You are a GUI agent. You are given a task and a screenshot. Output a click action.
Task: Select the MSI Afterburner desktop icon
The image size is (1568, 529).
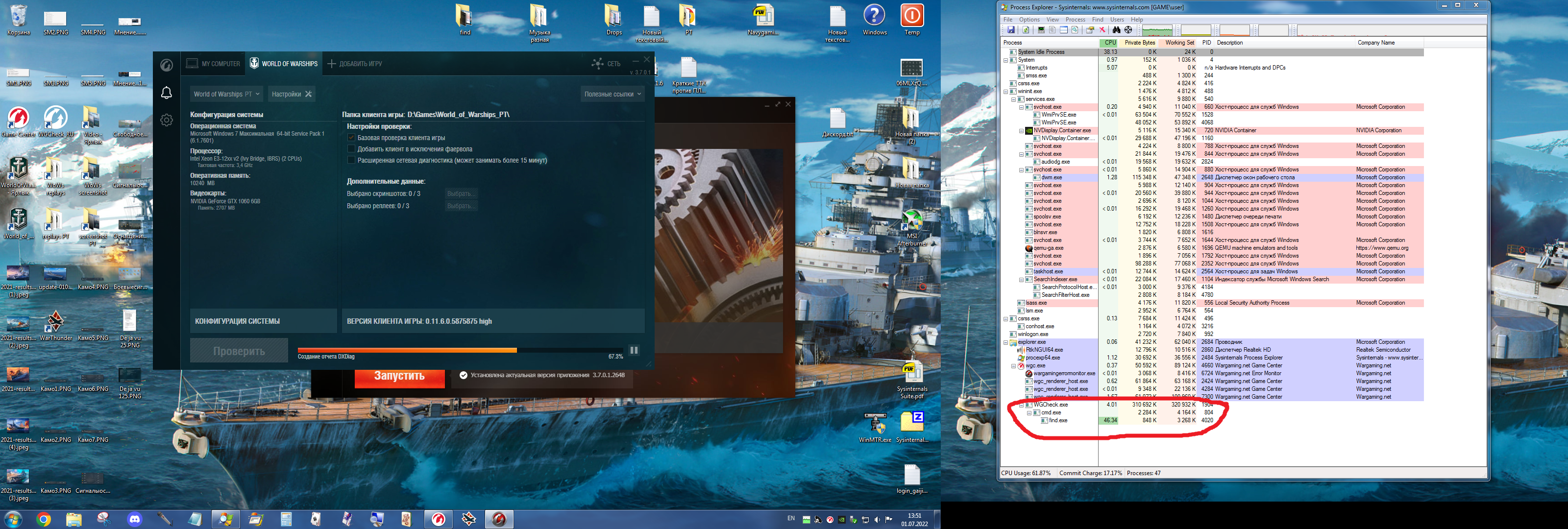click(911, 228)
